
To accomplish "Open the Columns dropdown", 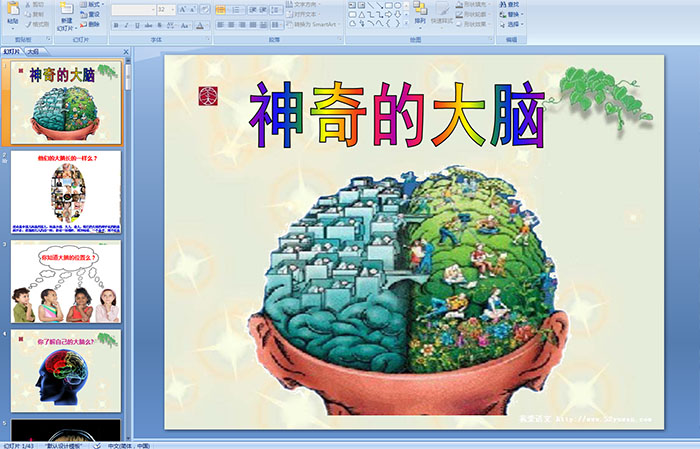I will point(276,25).
